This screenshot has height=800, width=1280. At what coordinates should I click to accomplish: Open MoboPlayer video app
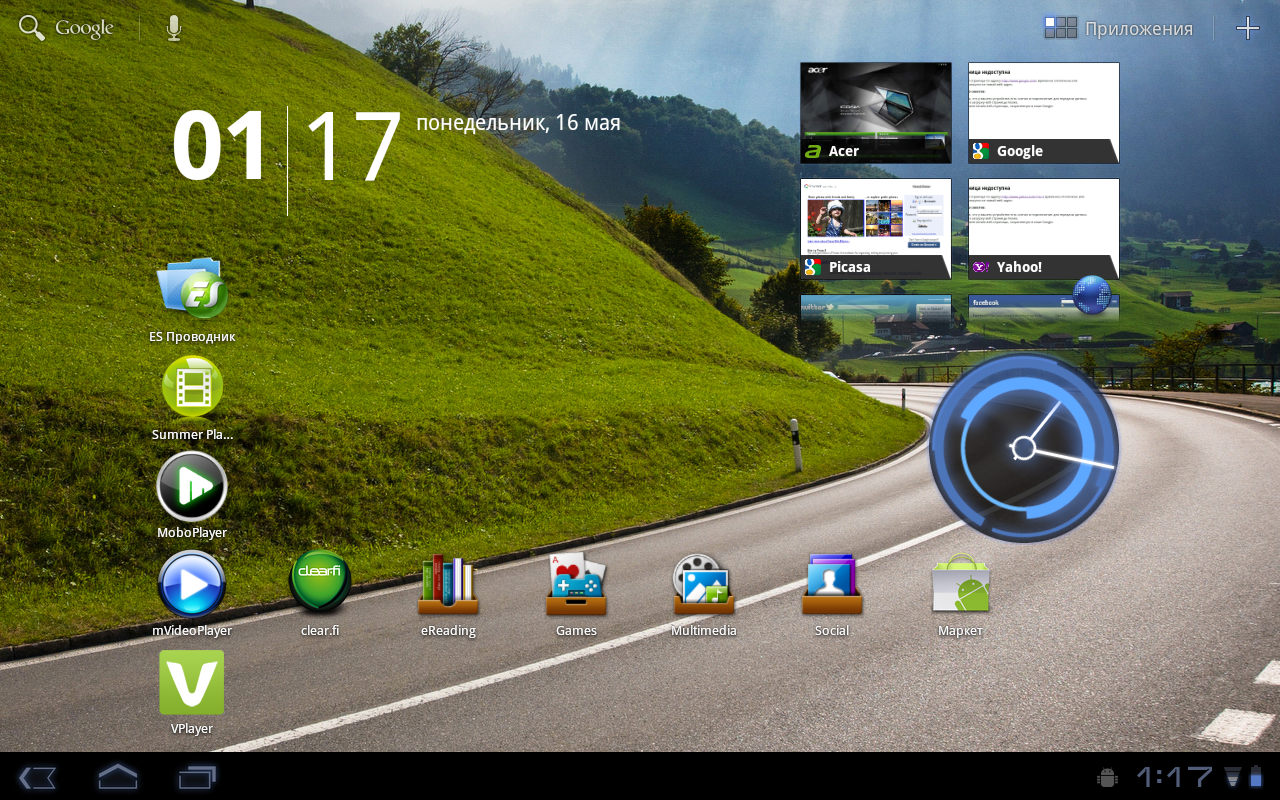pyautogui.click(x=192, y=487)
